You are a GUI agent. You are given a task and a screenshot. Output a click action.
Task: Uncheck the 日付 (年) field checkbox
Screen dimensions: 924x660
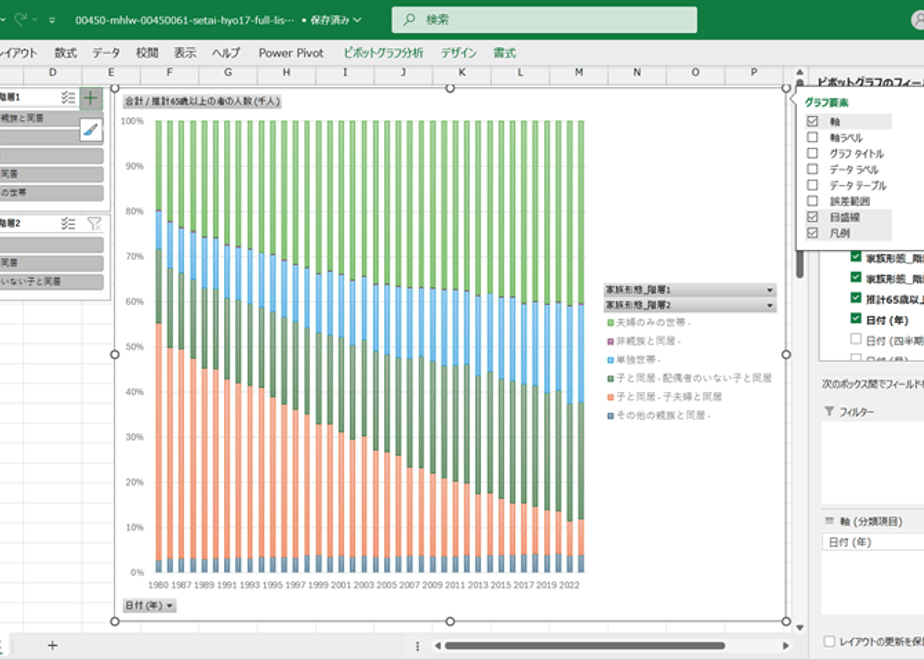coord(856,318)
